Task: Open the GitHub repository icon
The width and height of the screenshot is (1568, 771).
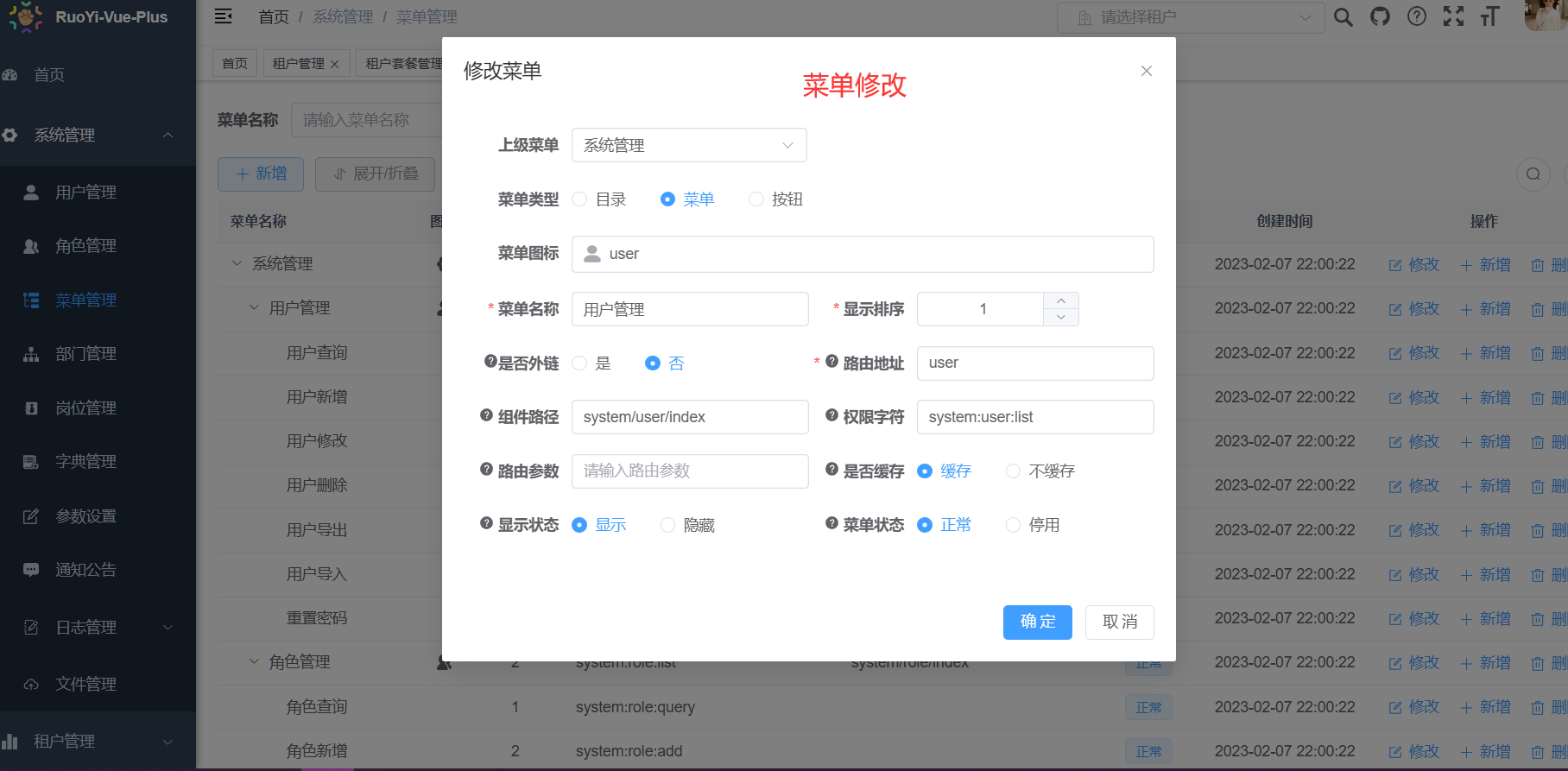Action: click(x=1380, y=16)
